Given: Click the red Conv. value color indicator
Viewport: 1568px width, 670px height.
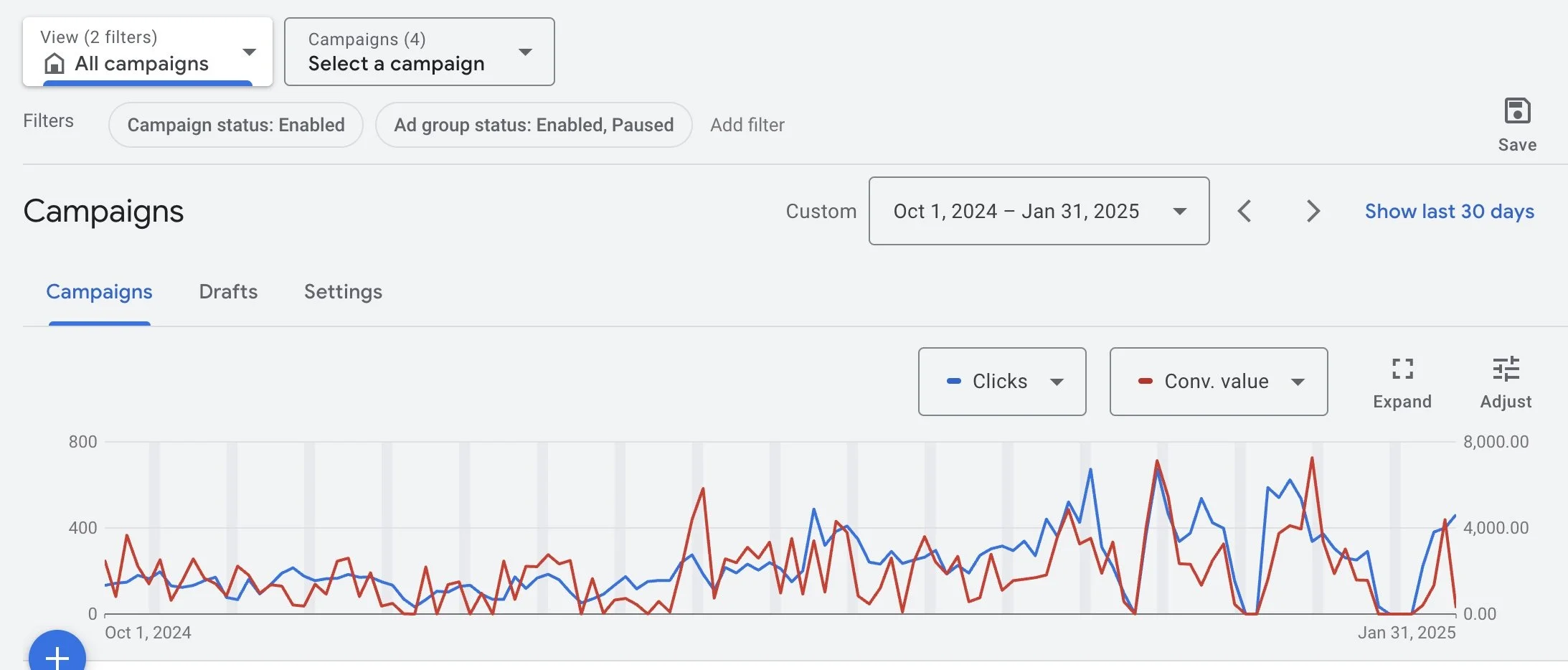Looking at the screenshot, I should click(1146, 382).
